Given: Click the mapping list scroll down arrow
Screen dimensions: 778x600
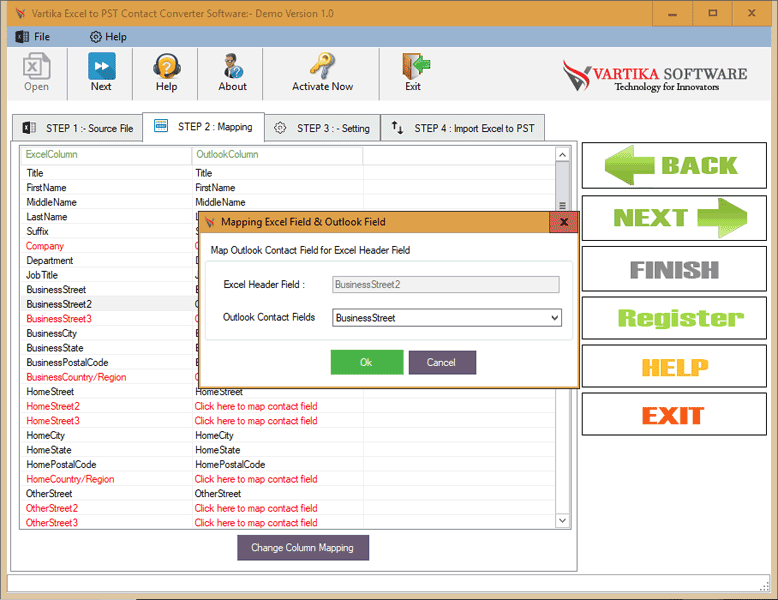Looking at the screenshot, I should coord(562,521).
